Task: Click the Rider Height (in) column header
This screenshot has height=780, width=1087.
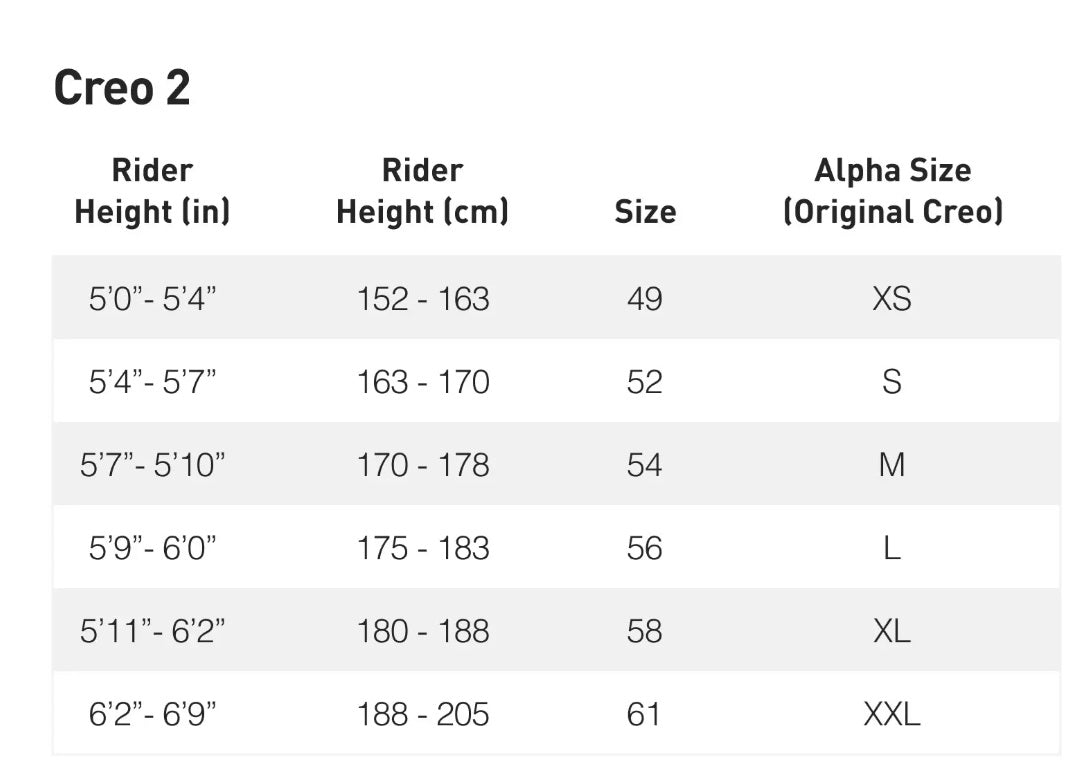Action: pos(152,191)
